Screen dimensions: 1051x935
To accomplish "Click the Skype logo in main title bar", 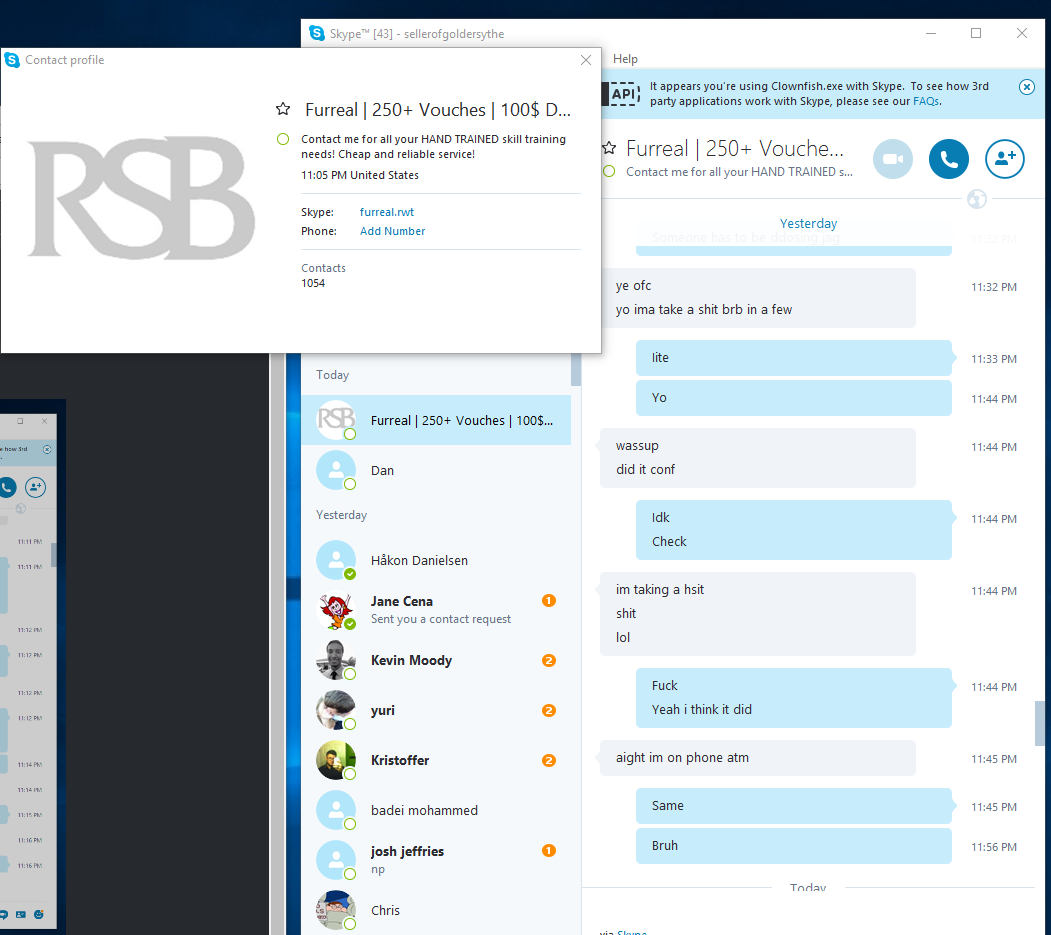I will (x=317, y=33).
